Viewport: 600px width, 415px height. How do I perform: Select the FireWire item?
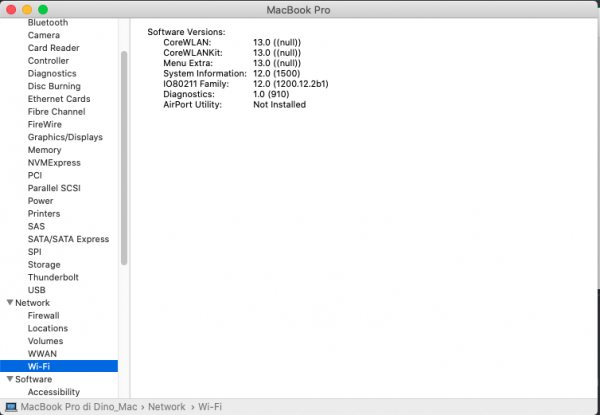tap(44, 124)
